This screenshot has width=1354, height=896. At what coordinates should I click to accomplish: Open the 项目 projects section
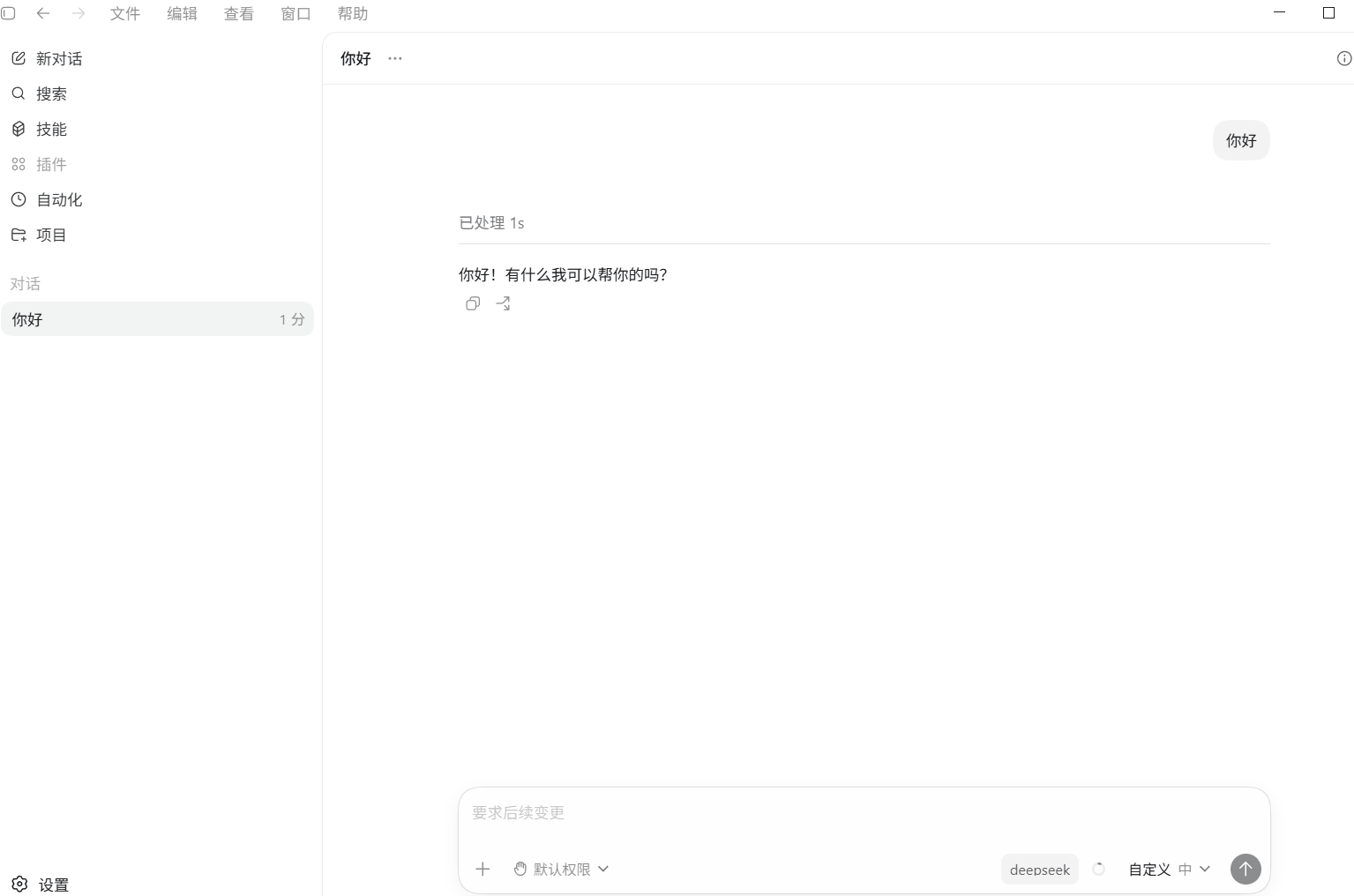pyautogui.click(x=39, y=235)
